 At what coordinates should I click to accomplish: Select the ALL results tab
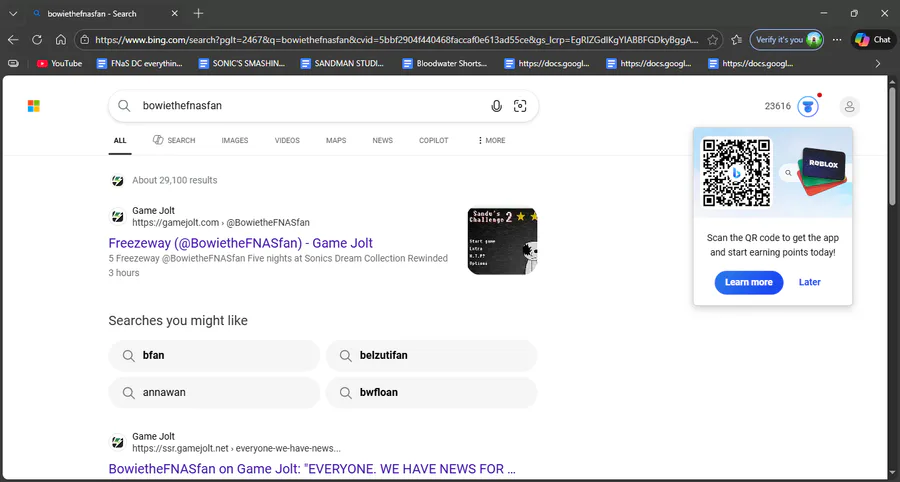click(x=120, y=141)
